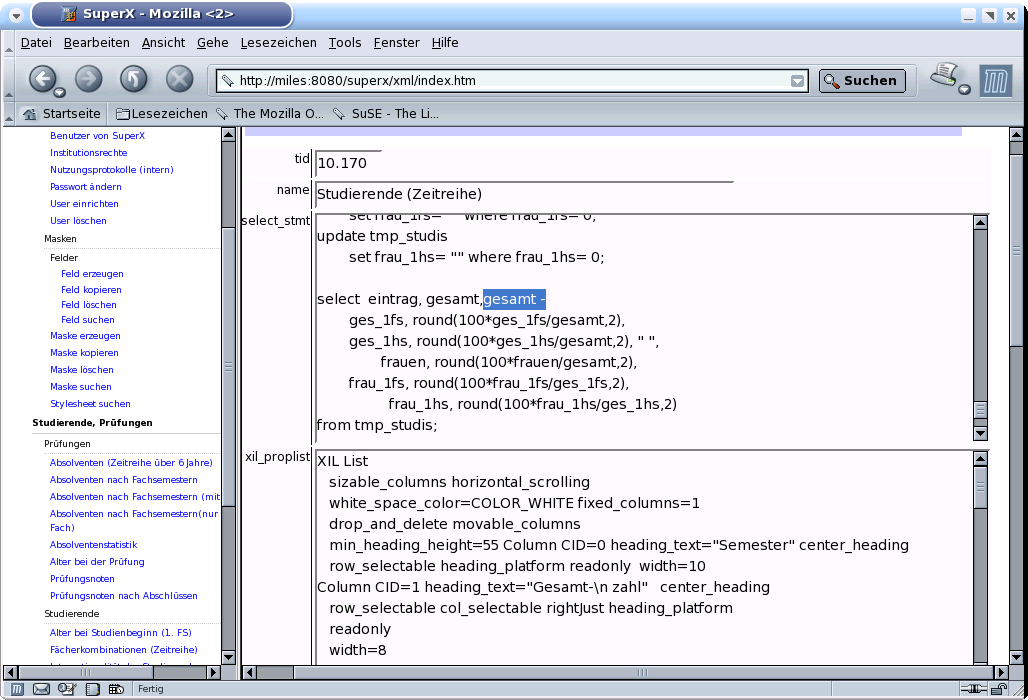This screenshot has height=700, width=1028.
Task: Reload the page with the Reload button
Action: [x=134, y=79]
